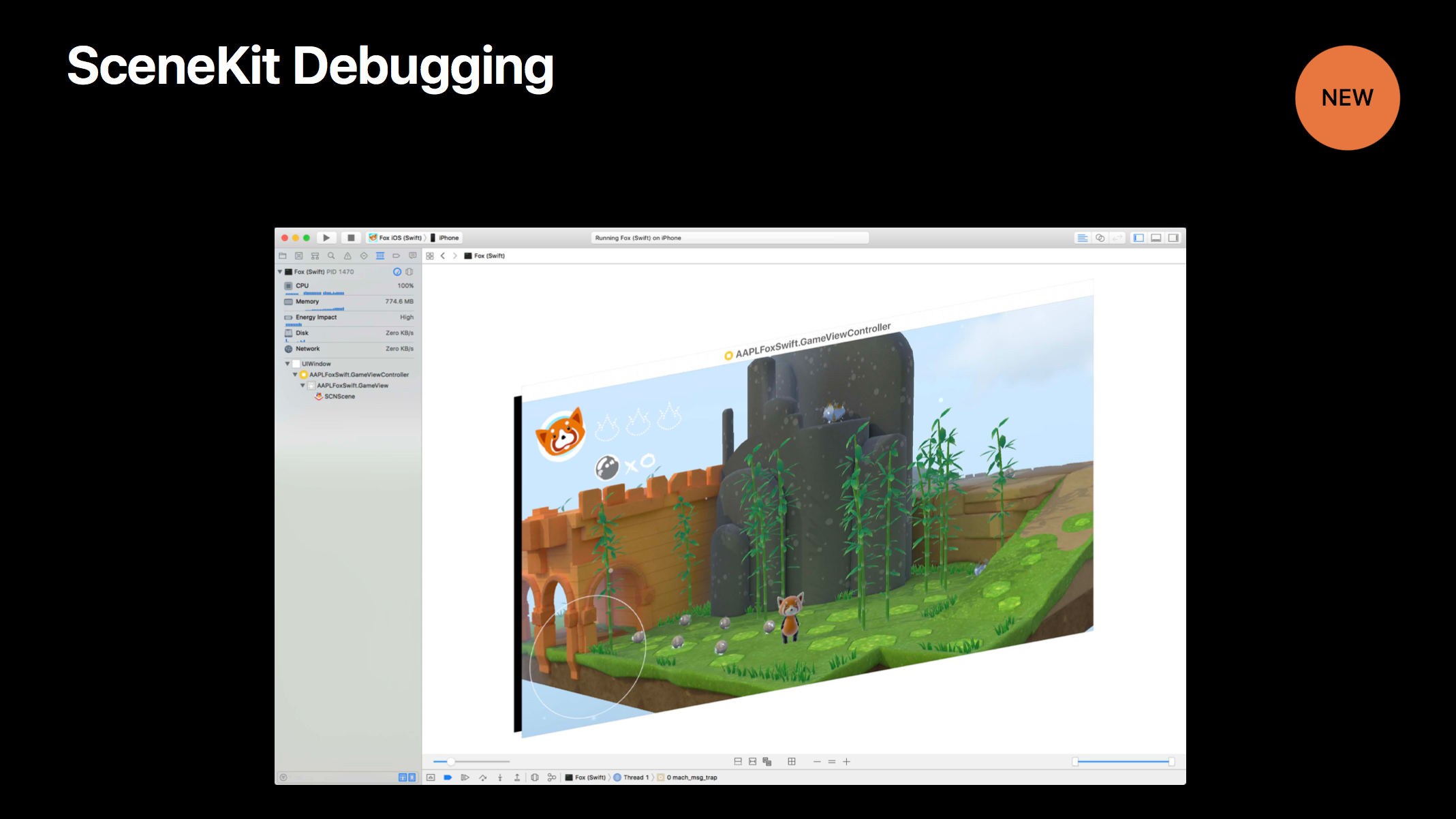Image resolution: width=1456 pixels, height=819 pixels.
Task: Click the Continue program execution icon
Action: click(465, 777)
